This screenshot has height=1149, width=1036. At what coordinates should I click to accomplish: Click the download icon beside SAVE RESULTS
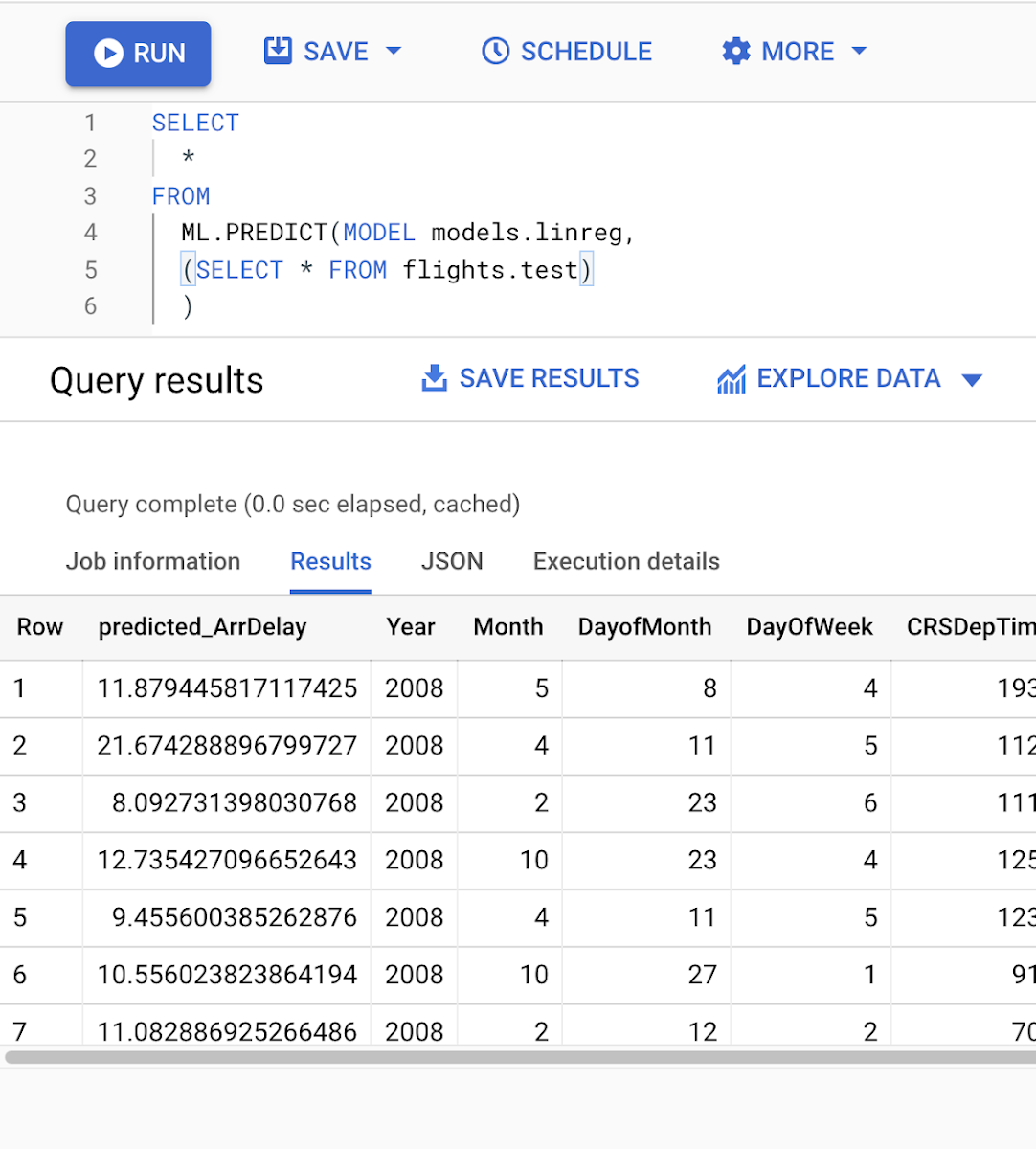click(434, 378)
